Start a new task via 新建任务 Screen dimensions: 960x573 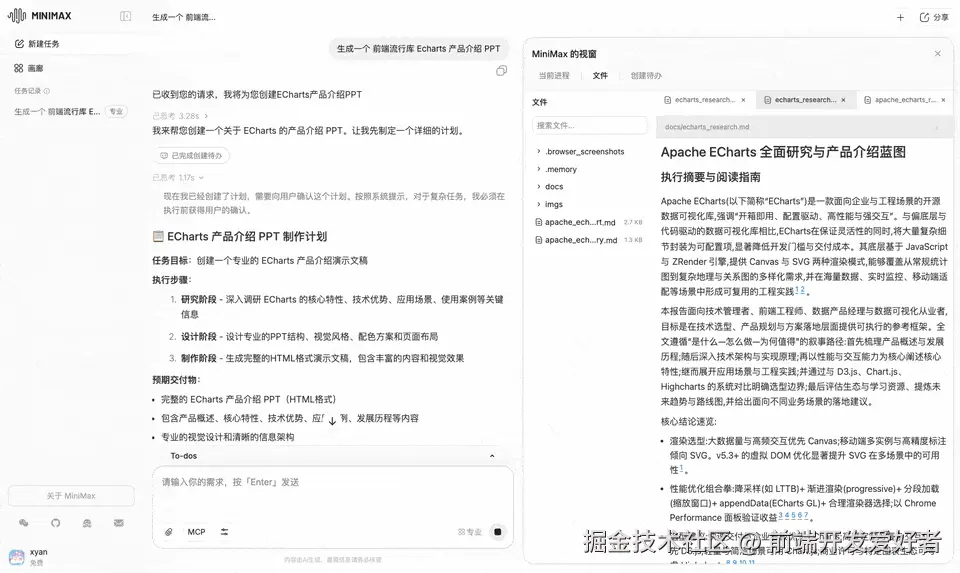point(37,43)
